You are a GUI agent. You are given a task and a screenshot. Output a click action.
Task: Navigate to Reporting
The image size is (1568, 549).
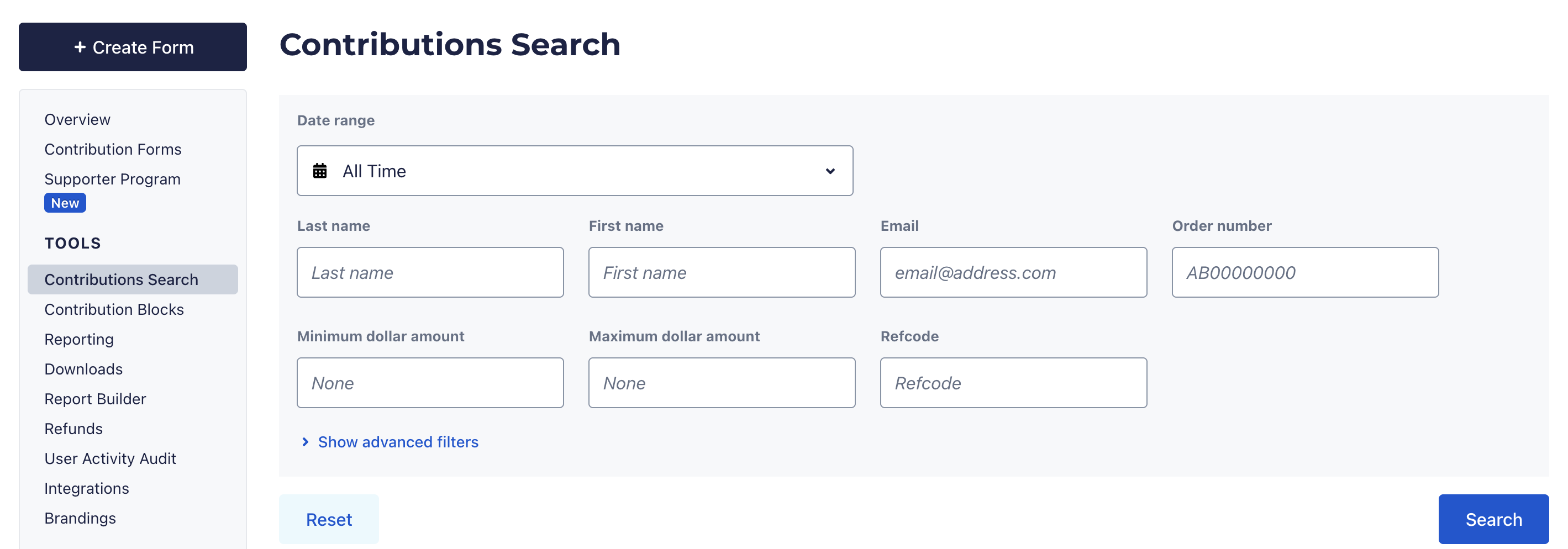(x=78, y=339)
